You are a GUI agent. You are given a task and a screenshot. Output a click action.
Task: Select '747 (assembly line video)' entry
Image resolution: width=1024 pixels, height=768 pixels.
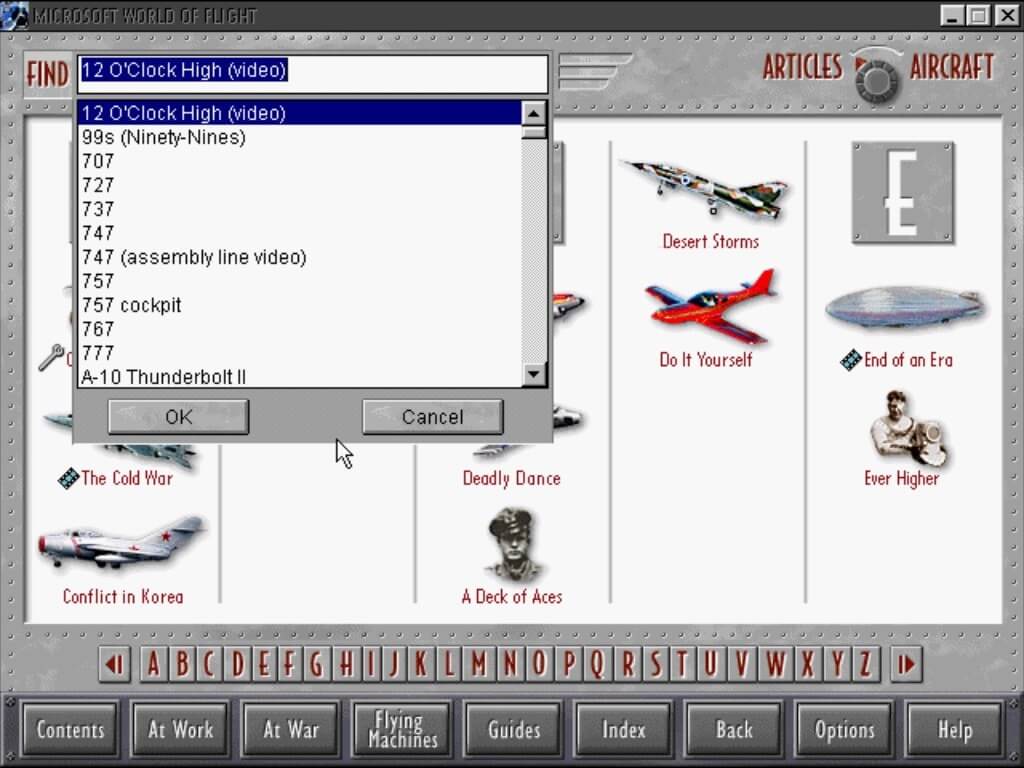coord(300,257)
